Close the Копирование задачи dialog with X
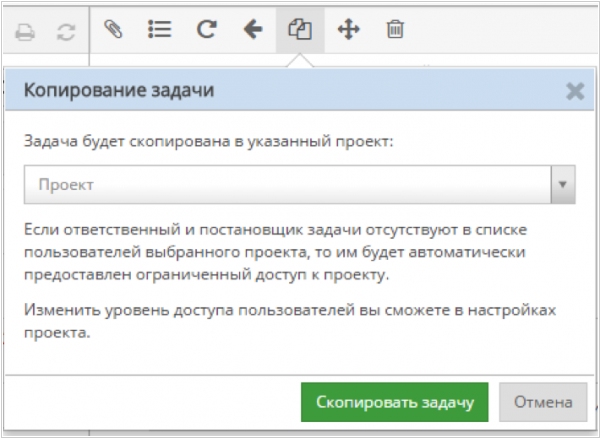The image size is (600, 438). click(574, 92)
